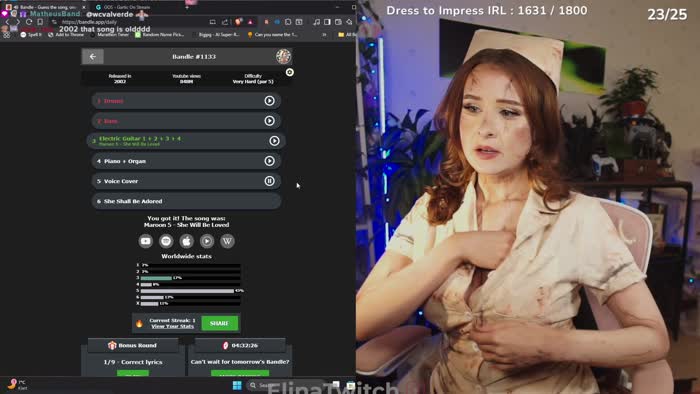Click the green stats bar for guess 3

pyautogui.click(x=156, y=278)
